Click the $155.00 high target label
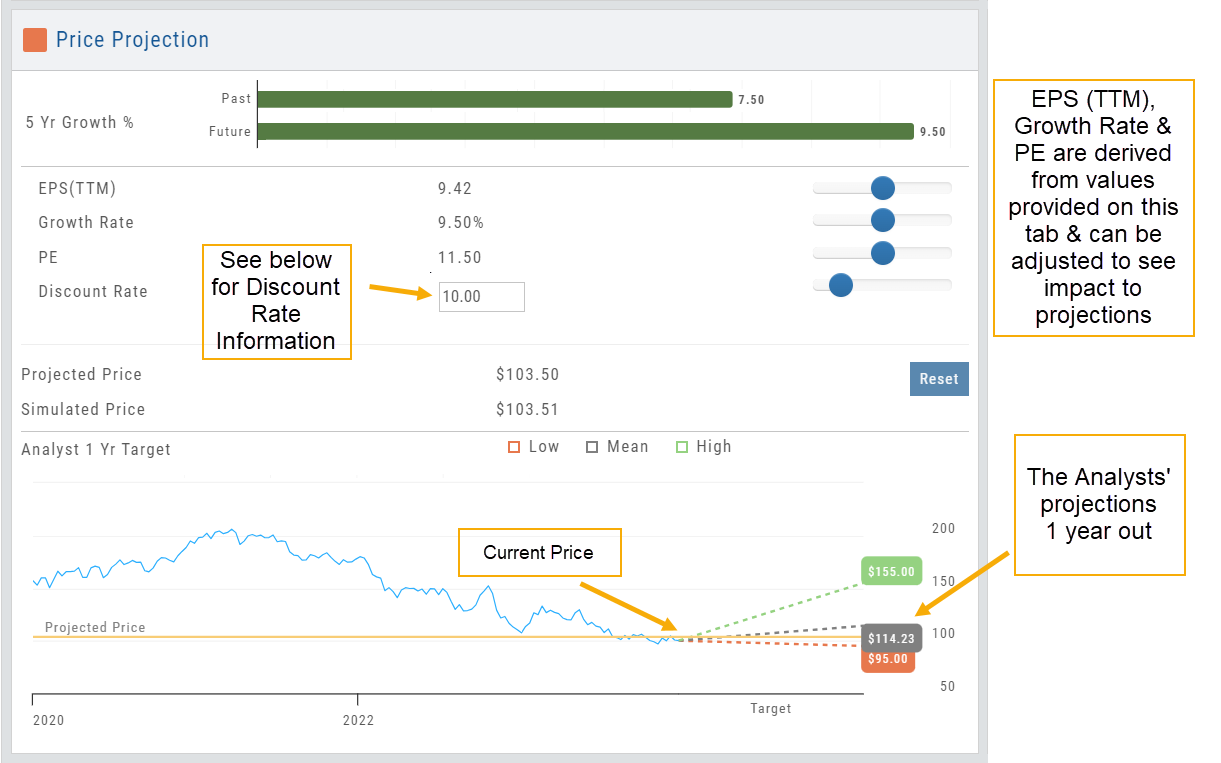1221x763 pixels. [891, 572]
